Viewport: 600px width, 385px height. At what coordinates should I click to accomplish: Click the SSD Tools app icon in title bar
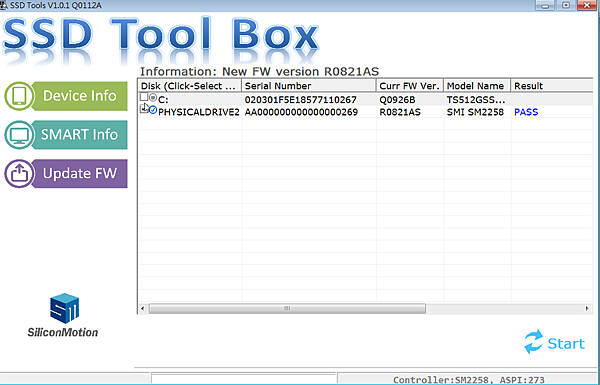(x=4, y=5)
